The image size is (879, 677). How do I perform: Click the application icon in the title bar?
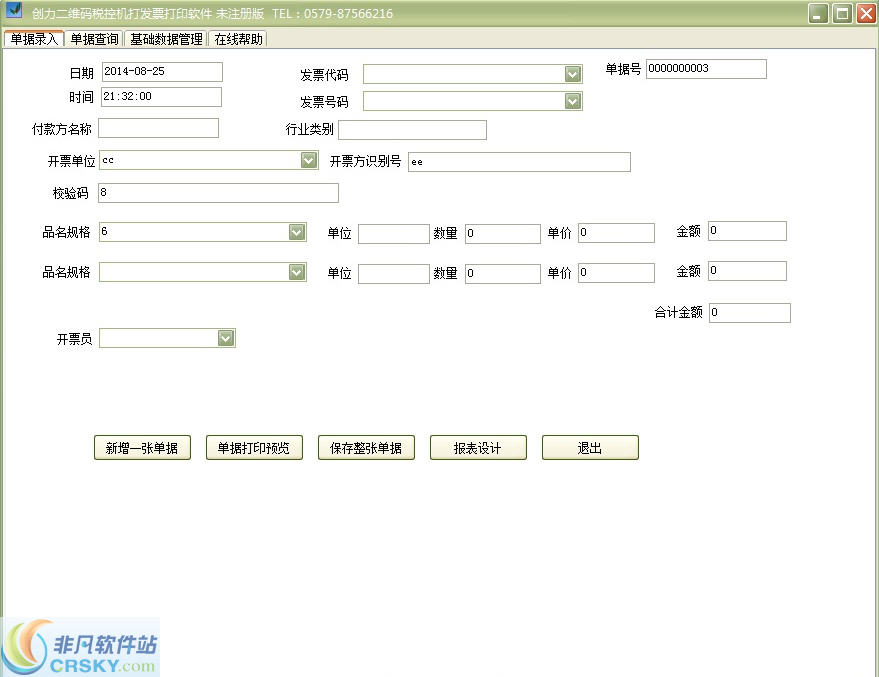(13, 12)
